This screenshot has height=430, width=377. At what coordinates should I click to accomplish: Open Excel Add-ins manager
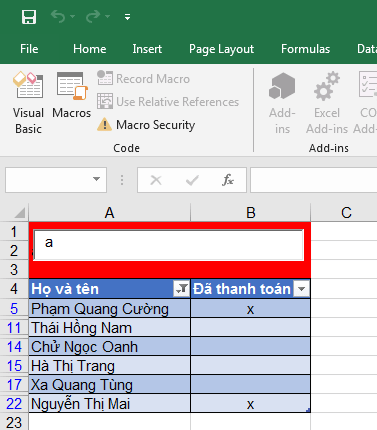click(x=327, y=102)
